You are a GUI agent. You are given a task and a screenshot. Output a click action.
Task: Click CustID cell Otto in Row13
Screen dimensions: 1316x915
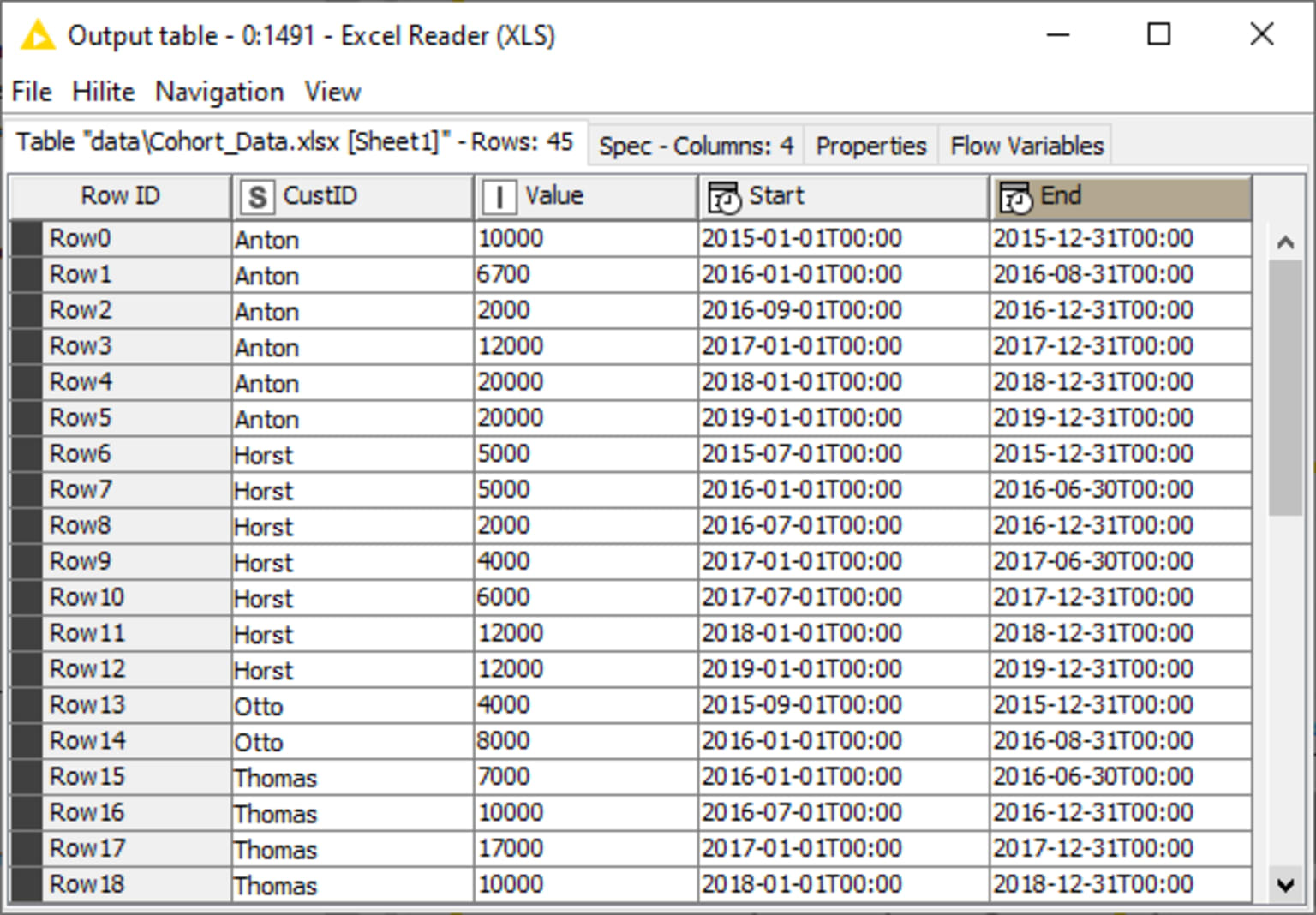pos(352,705)
